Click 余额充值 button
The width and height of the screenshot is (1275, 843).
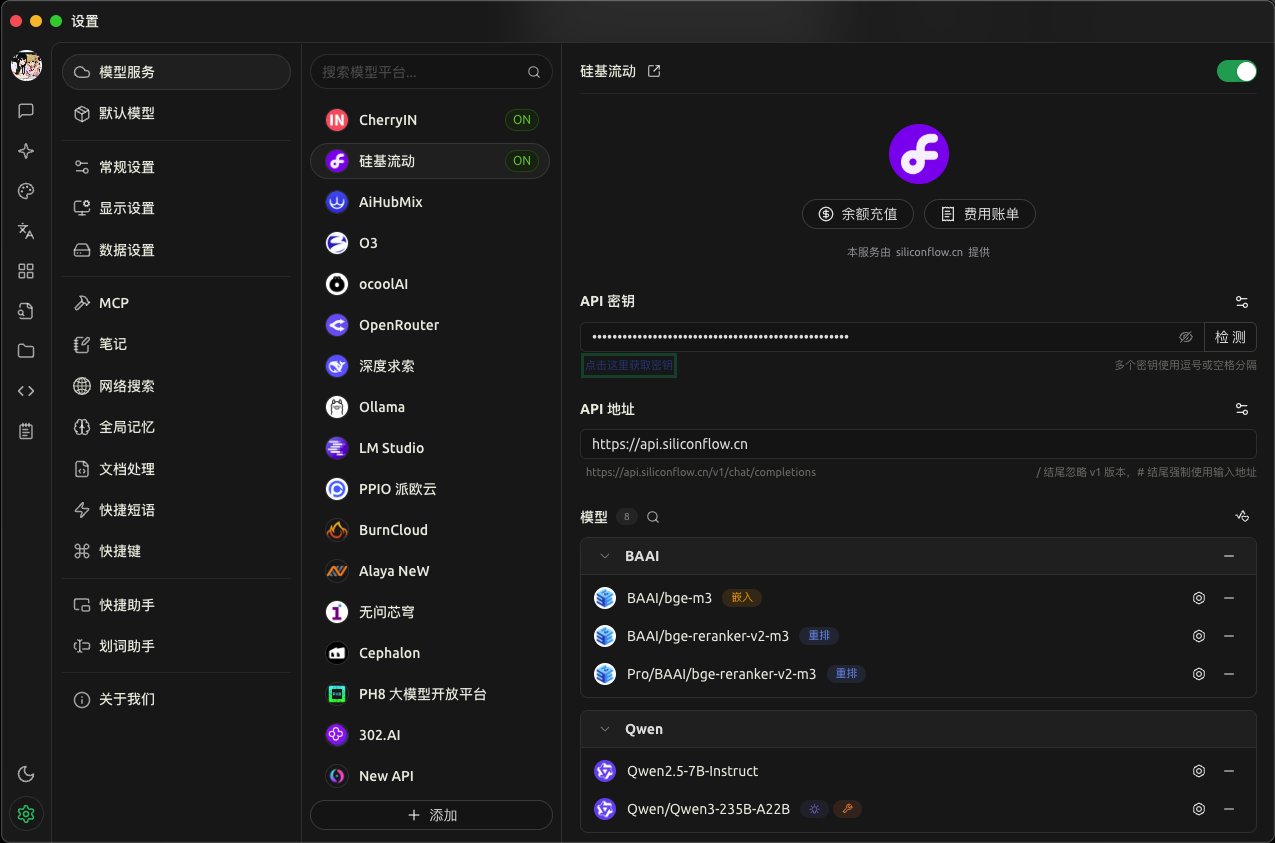click(857, 214)
